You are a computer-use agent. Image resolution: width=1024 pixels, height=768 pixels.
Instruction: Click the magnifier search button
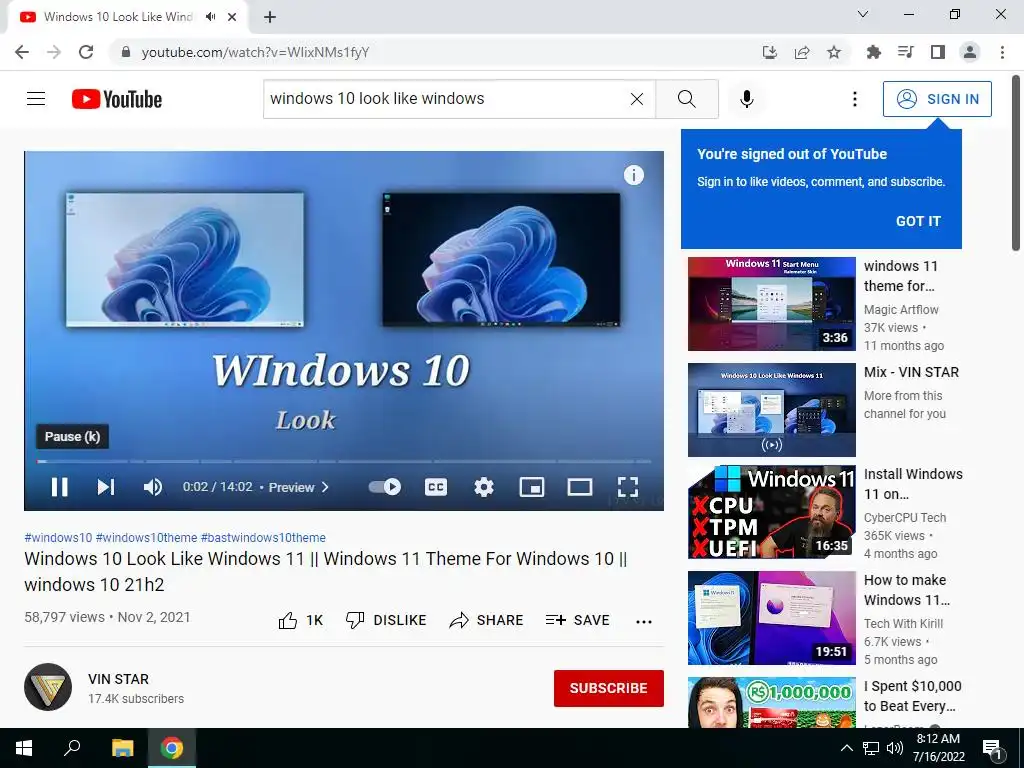pos(686,99)
